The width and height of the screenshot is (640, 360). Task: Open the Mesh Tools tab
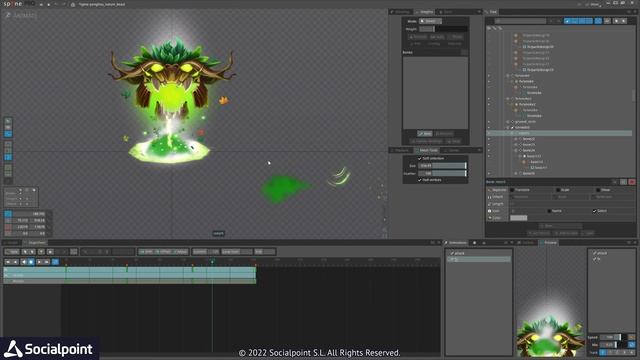tap(427, 150)
